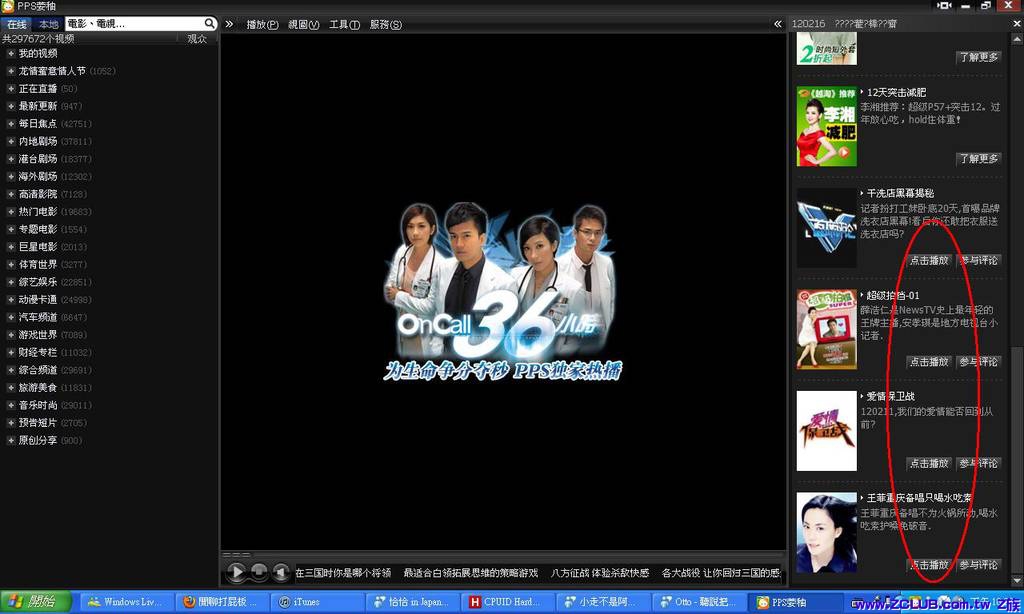Click the scrolling ad text 在三国时你是哪个将领
1024x614 pixels.
point(343,573)
